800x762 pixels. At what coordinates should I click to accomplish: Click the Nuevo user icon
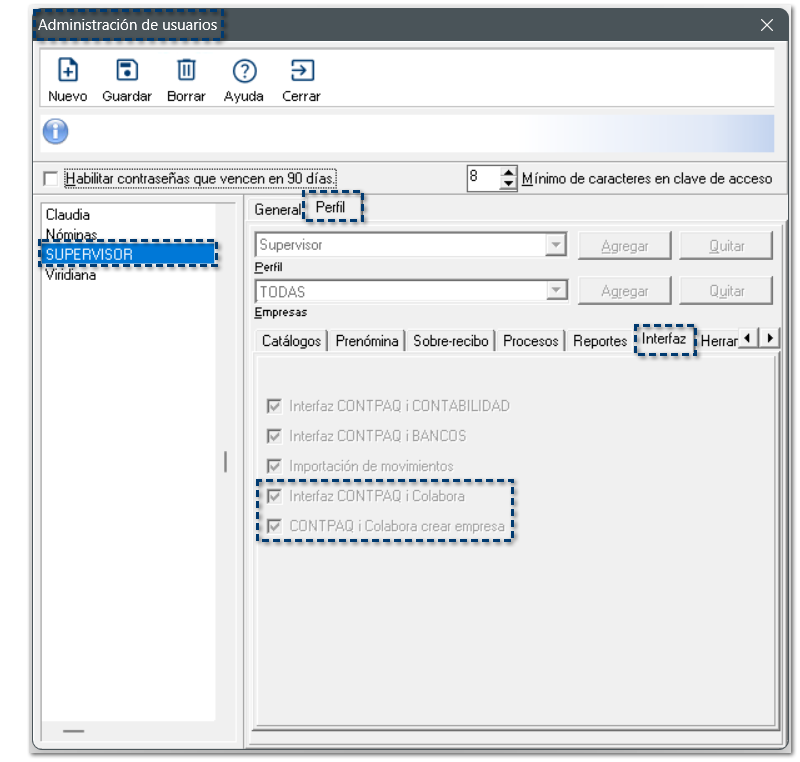coord(67,71)
